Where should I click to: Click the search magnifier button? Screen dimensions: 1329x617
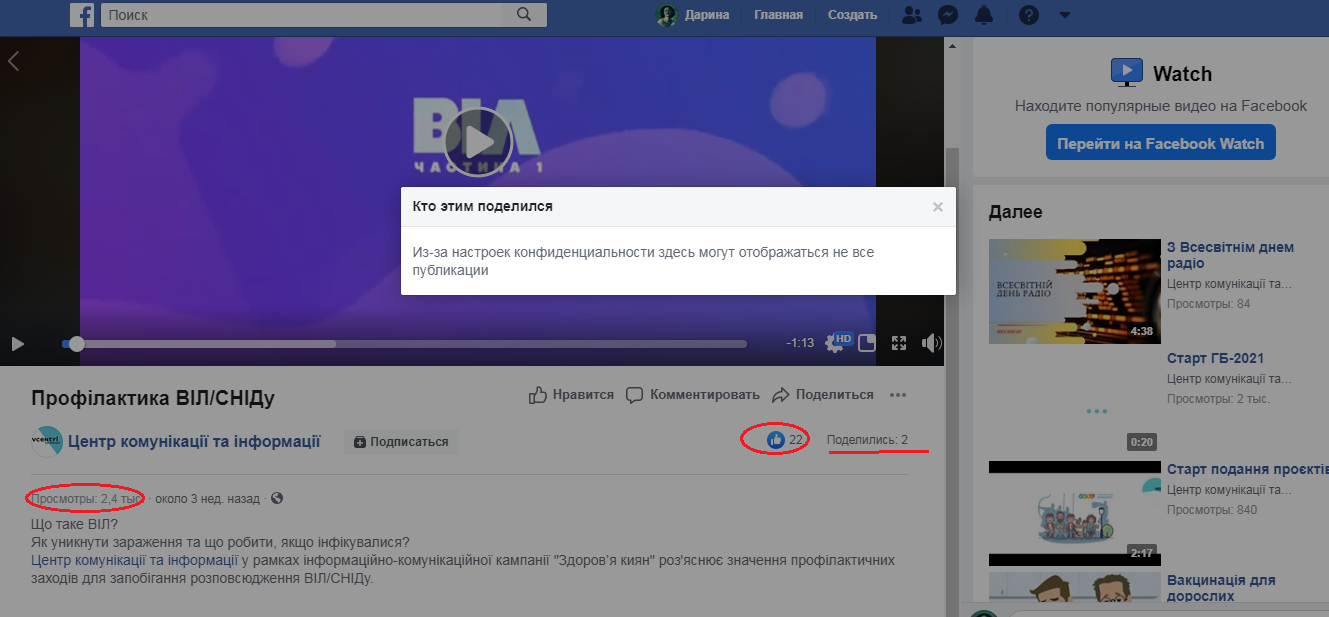(524, 15)
